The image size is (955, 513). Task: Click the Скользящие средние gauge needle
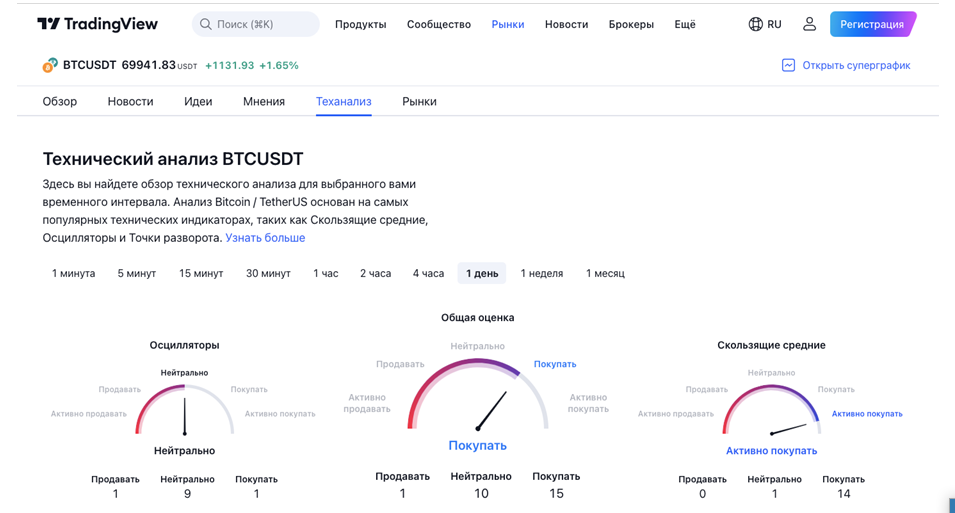[789, 429]
